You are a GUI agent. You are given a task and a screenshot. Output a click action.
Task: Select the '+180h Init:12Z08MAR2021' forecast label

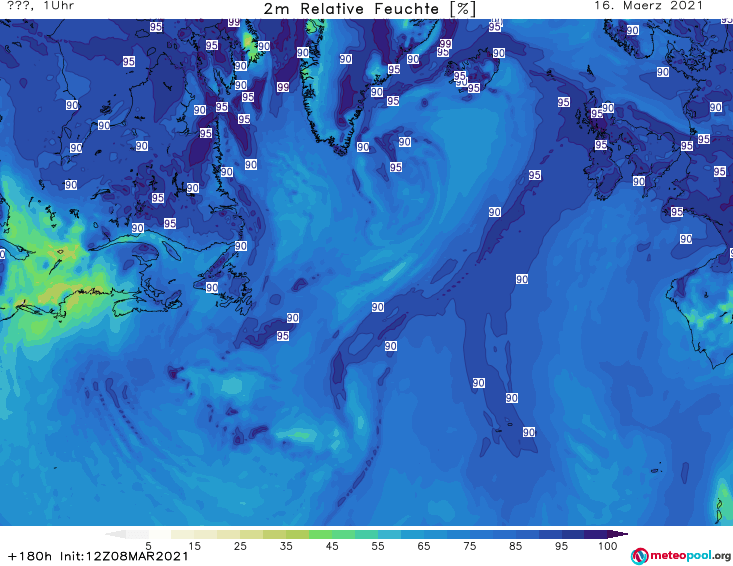pyautogui.click(x=98, y=556)
